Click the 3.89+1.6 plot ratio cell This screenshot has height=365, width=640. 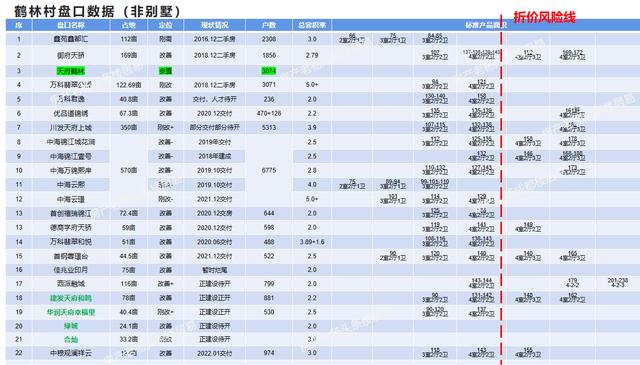(x=312, y=242)
